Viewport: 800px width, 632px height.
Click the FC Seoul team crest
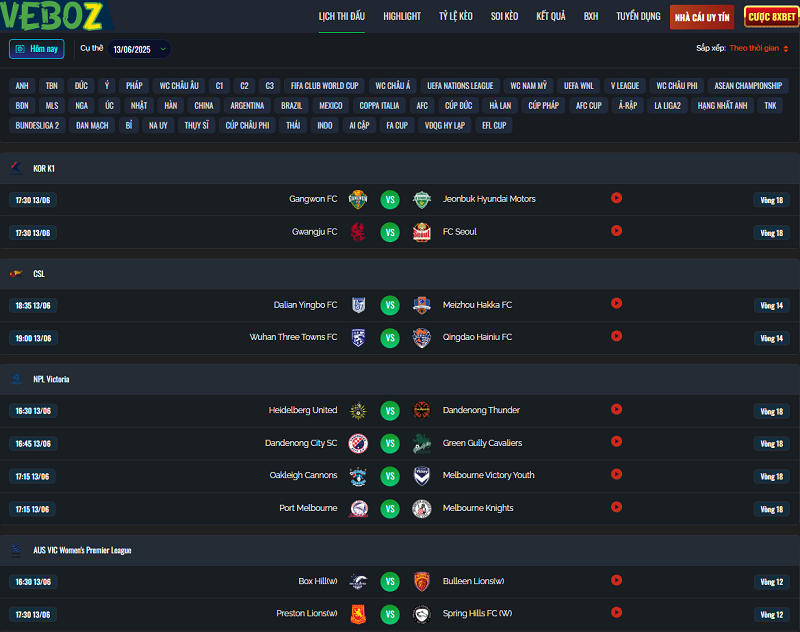422,232
